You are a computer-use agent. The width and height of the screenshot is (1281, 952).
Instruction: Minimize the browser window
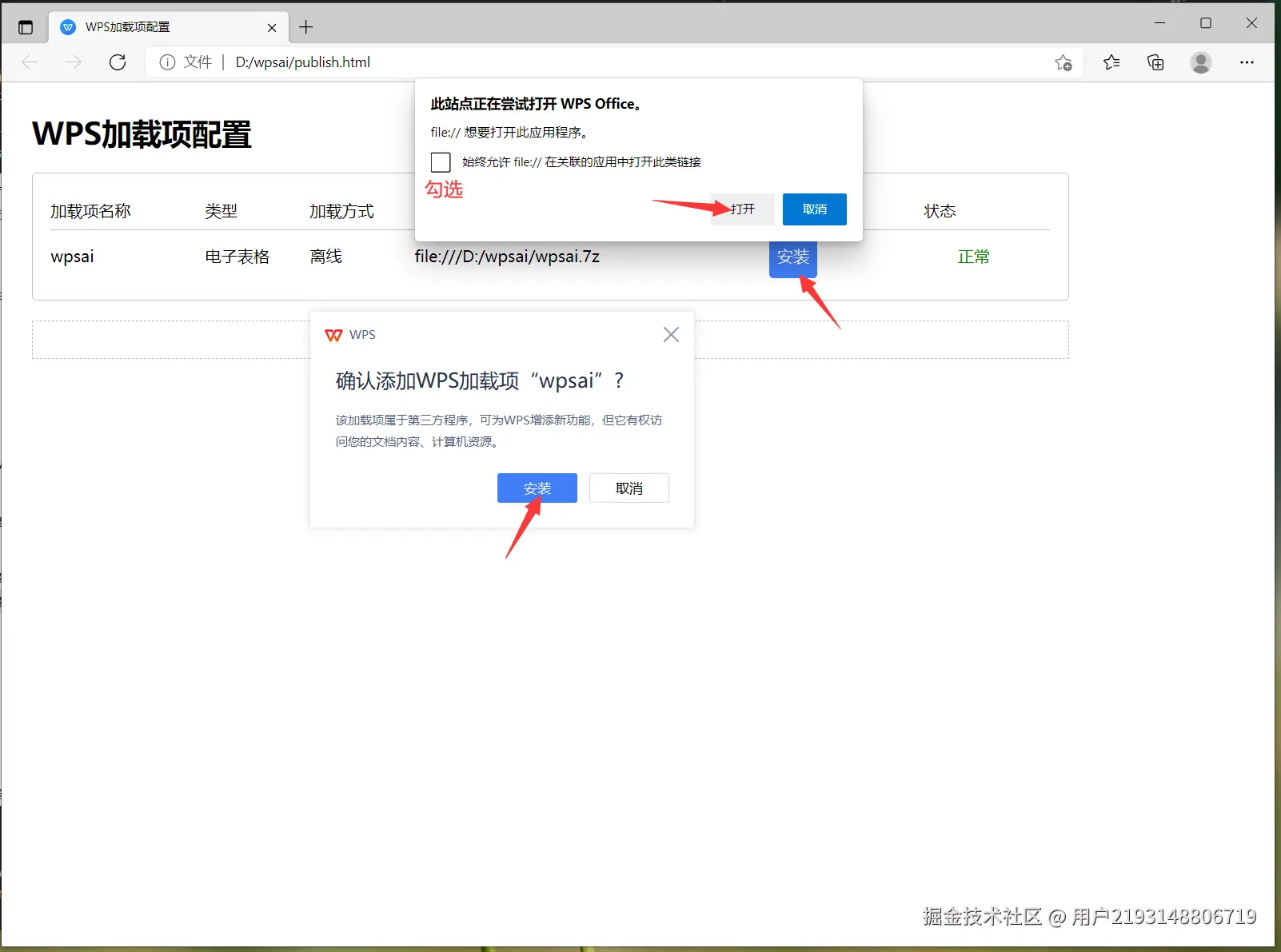coord(1160,23)
